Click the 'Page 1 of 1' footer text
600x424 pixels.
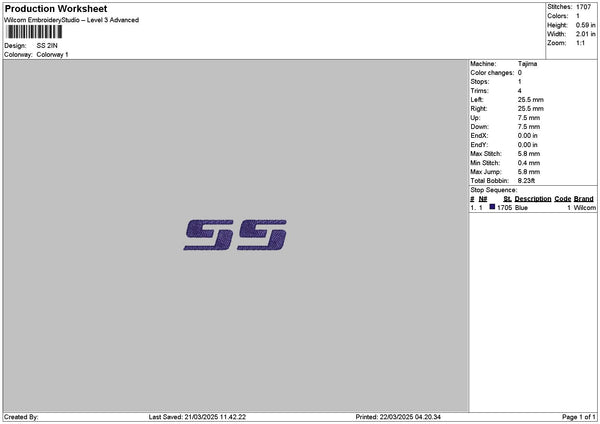point(579,417)
